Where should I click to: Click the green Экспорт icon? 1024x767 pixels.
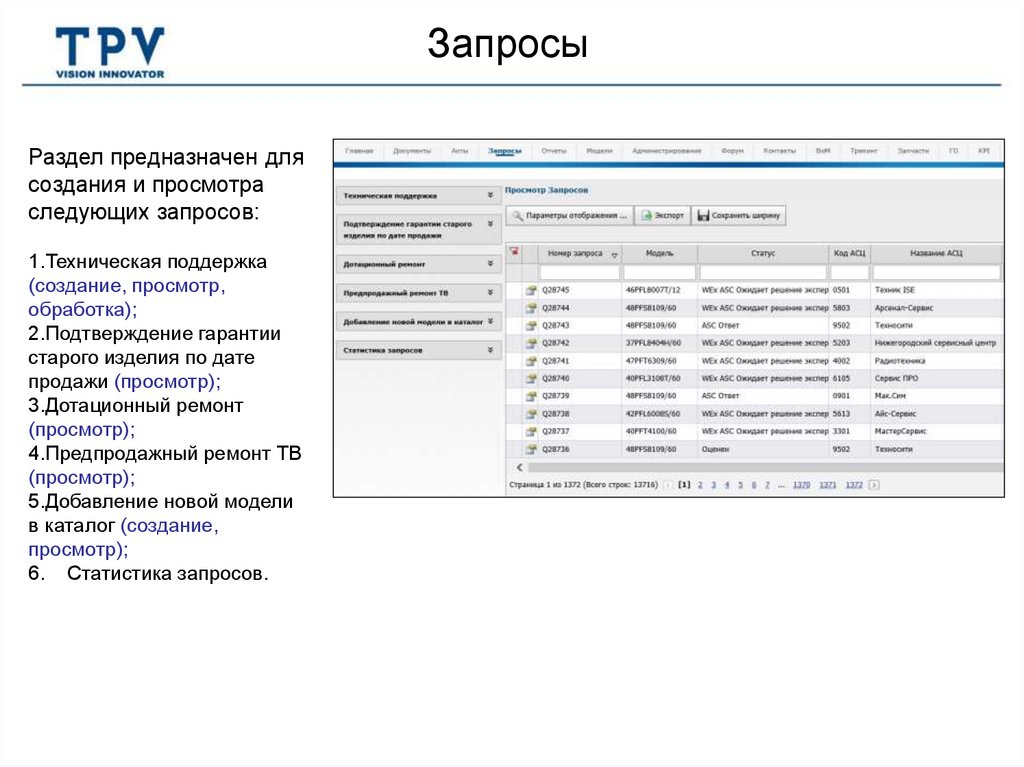(646, 215)
